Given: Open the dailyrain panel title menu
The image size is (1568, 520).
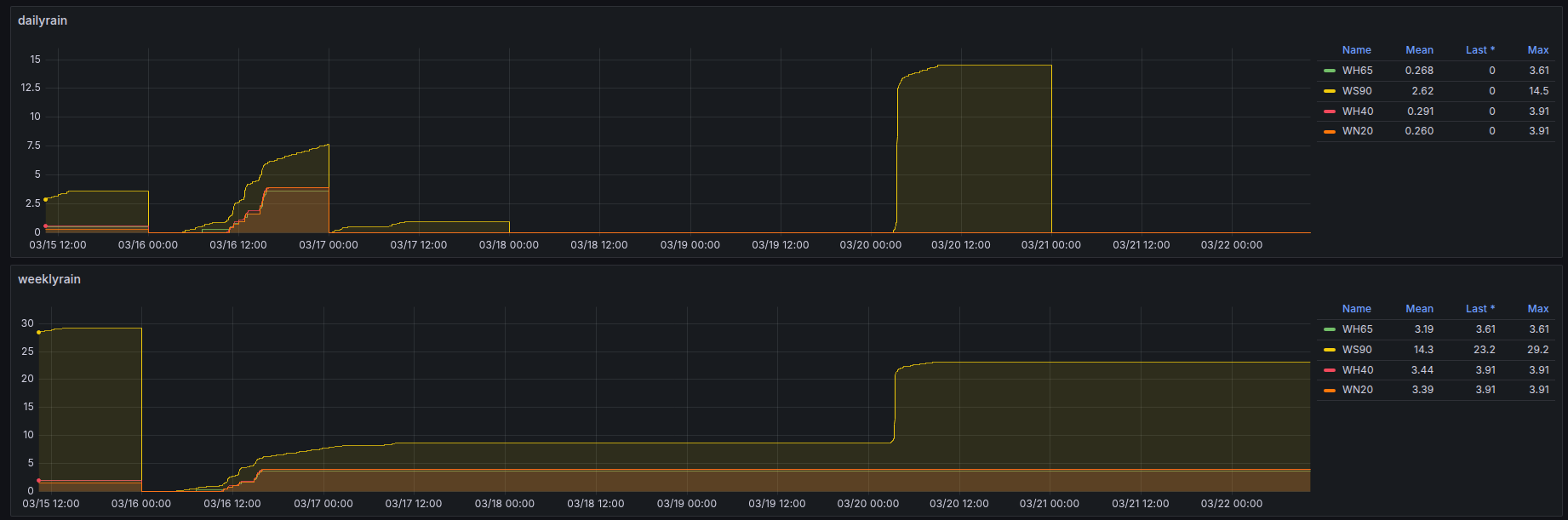Looking at the screenshot, I should (43, 20).
